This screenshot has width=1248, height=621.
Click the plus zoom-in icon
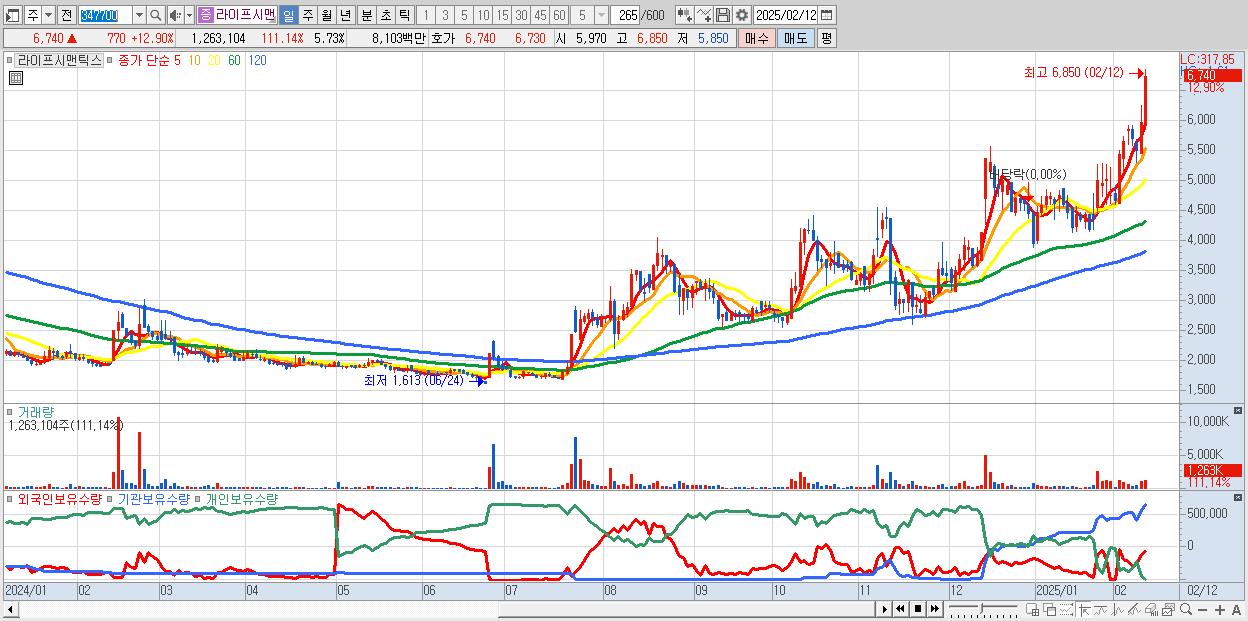1220,610
